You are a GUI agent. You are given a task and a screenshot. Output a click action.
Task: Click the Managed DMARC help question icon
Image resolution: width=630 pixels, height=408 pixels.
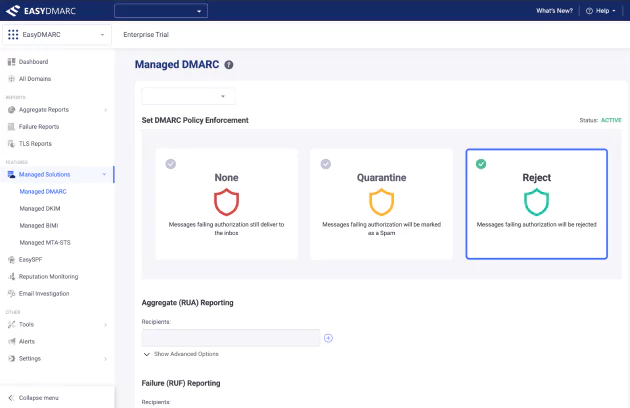pos(229,65)
